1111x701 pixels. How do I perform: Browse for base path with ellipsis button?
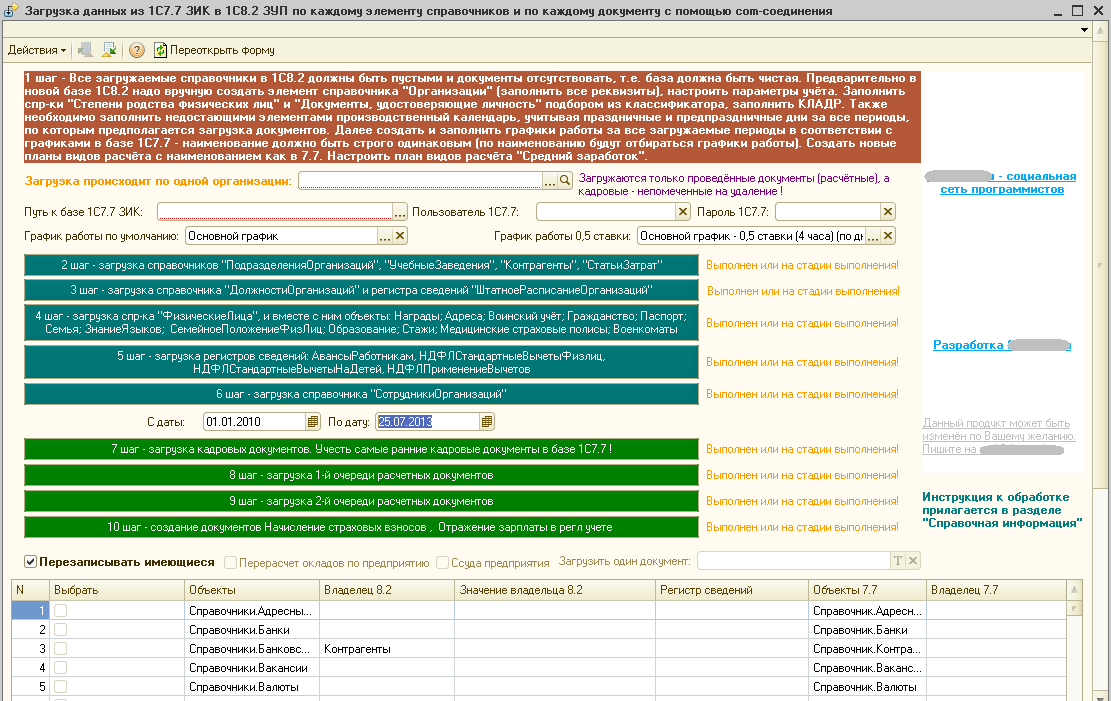click(x=400, y=212)
